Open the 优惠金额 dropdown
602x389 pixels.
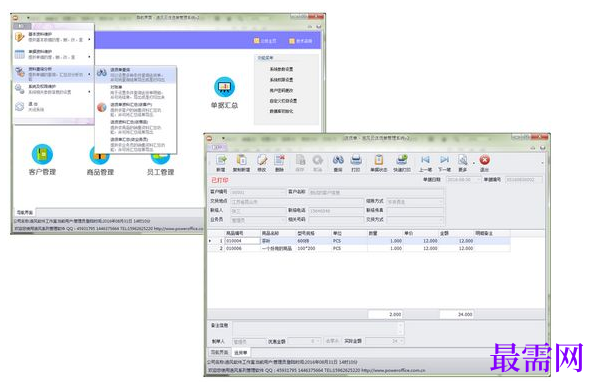[319, 341]
